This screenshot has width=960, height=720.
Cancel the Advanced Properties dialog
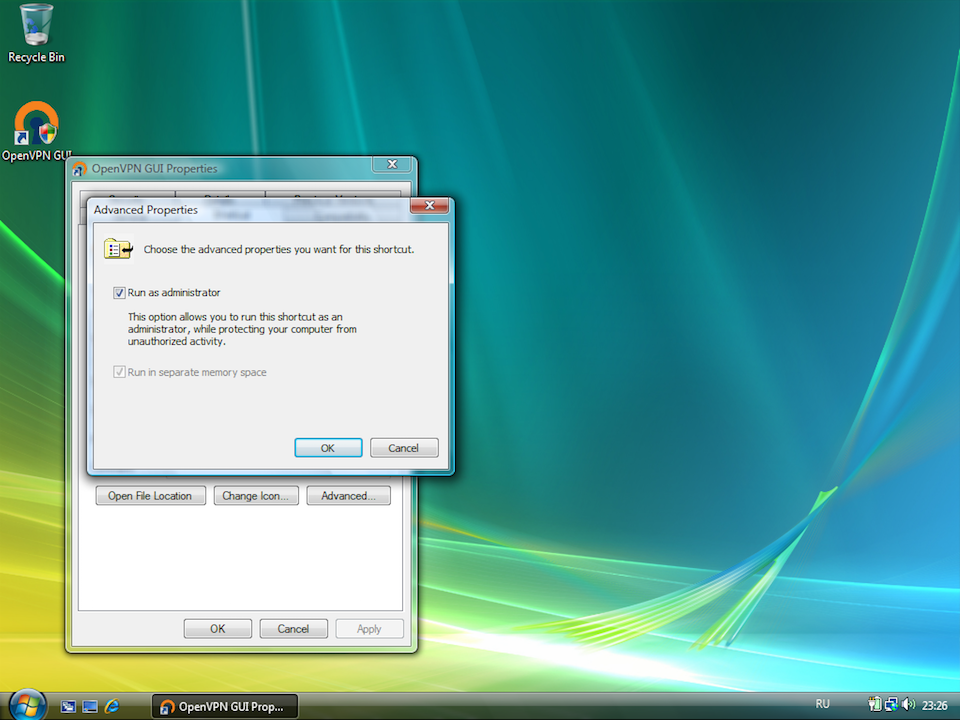(403, 448)
